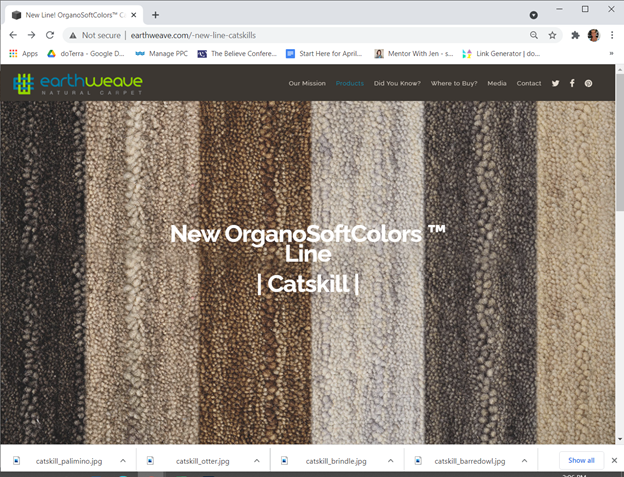Open the Apps grid shortcut

[x=23, y=53]
